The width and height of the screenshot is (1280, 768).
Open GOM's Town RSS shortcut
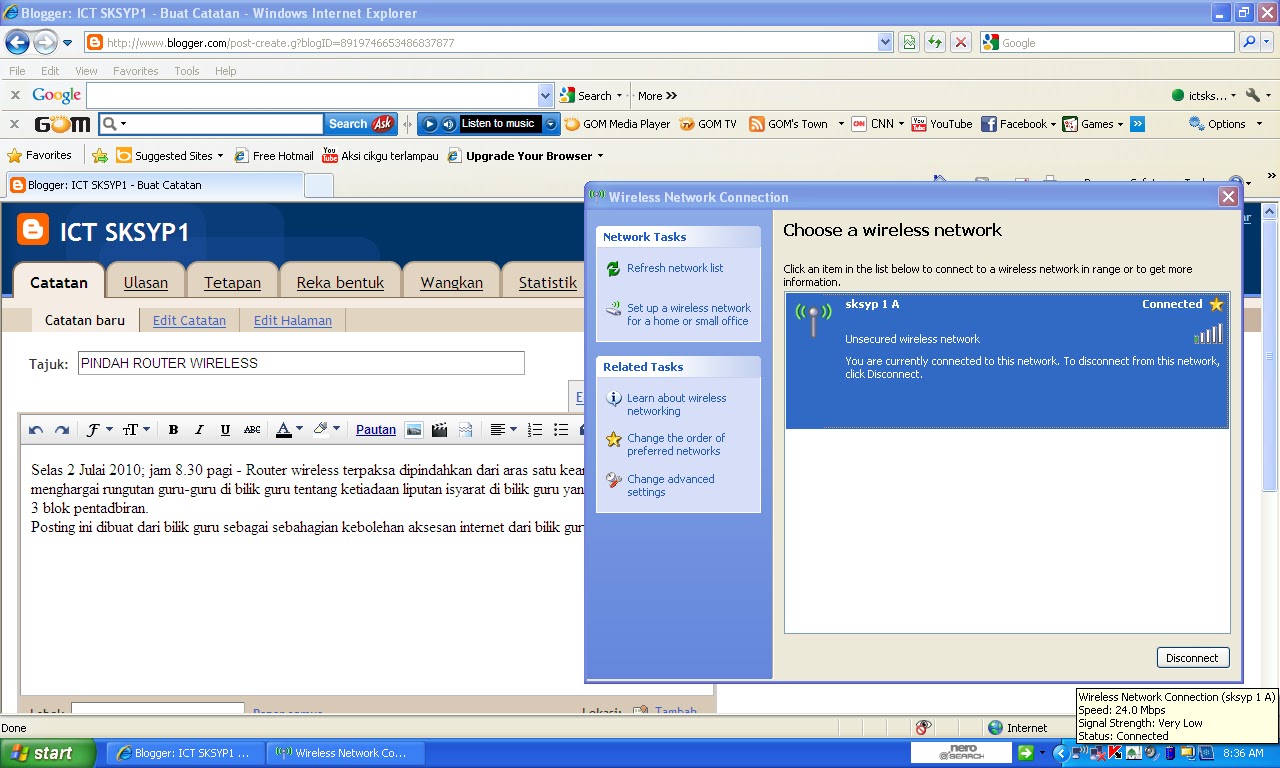click(789, 124)
